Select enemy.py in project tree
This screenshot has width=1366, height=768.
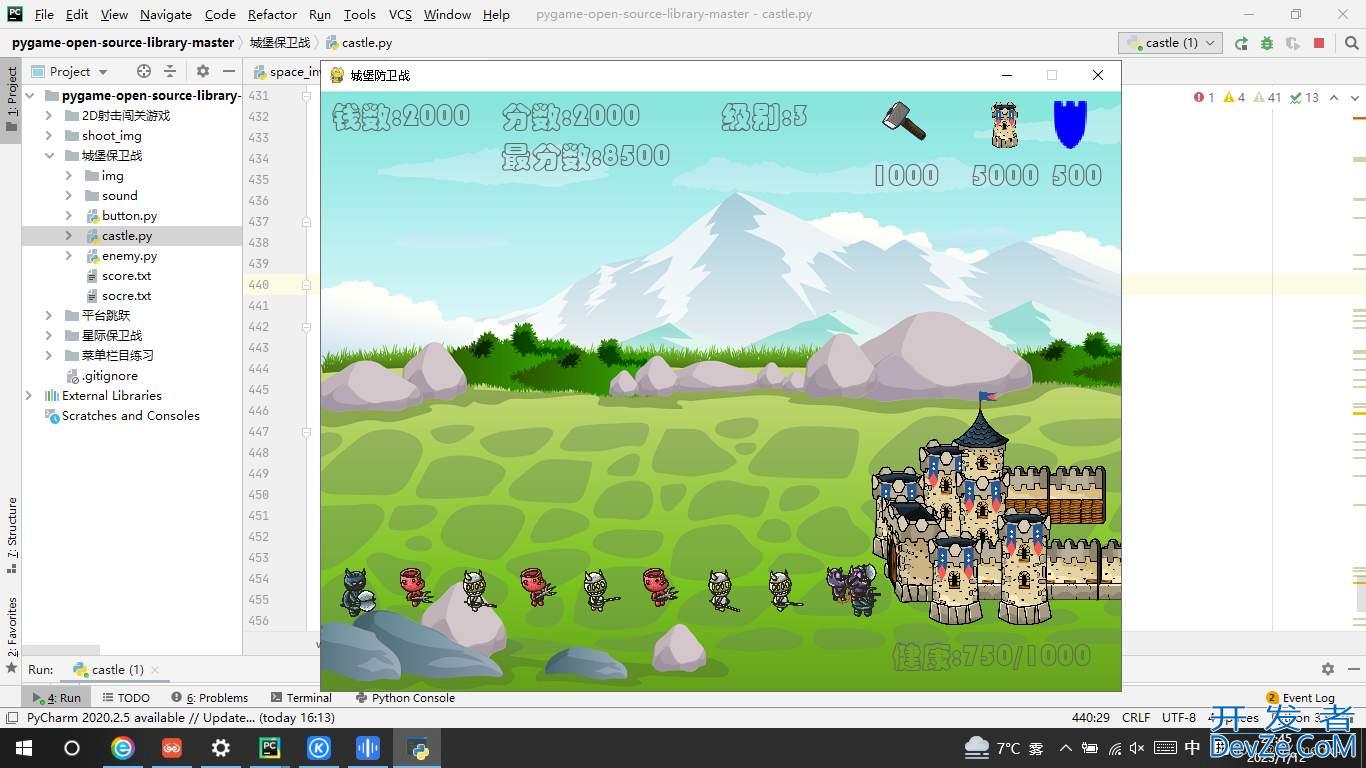129,256
